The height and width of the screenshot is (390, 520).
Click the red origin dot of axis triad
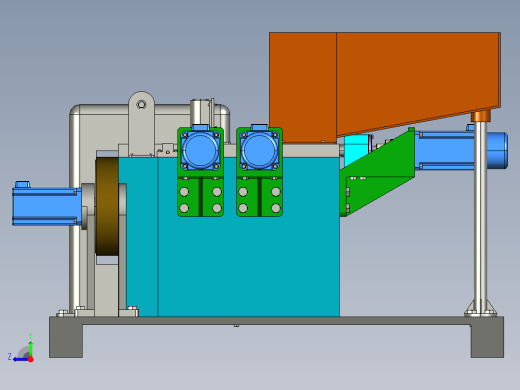point(31,359)
